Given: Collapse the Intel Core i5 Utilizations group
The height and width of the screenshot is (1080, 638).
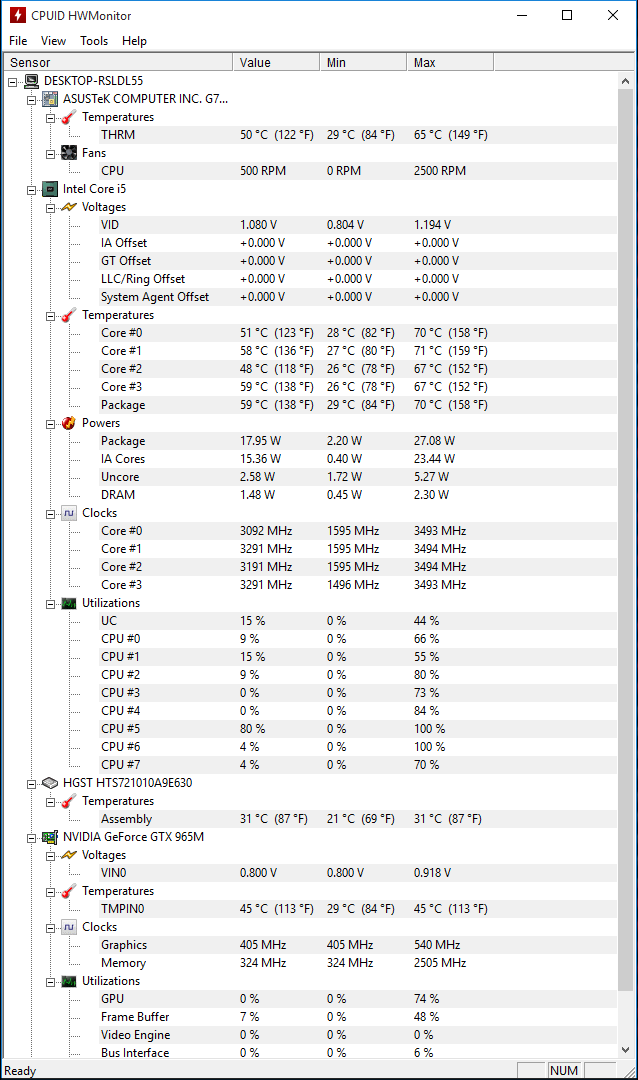Looking at the screenshot, I should (50, 604).
